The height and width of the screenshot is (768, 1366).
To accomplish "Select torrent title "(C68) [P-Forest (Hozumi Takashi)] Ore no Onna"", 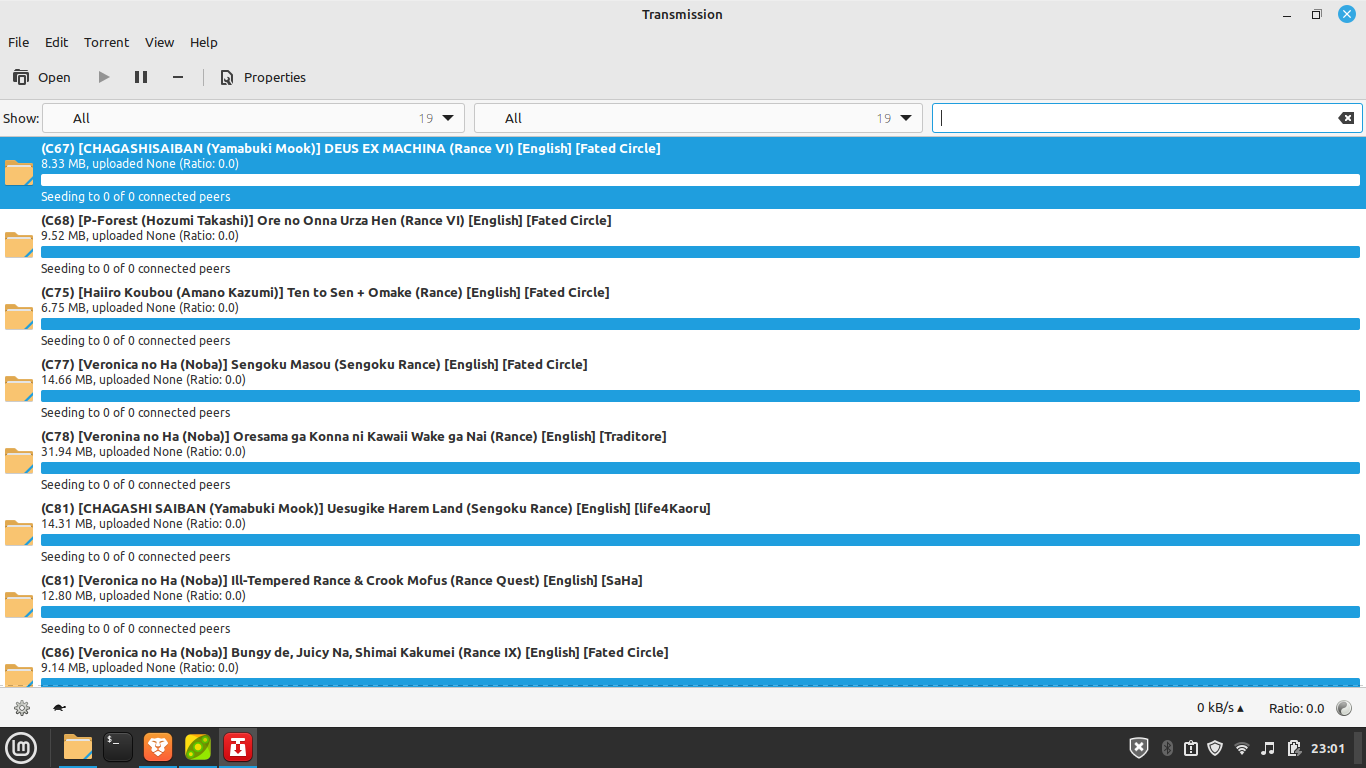I will click(326, 220).
